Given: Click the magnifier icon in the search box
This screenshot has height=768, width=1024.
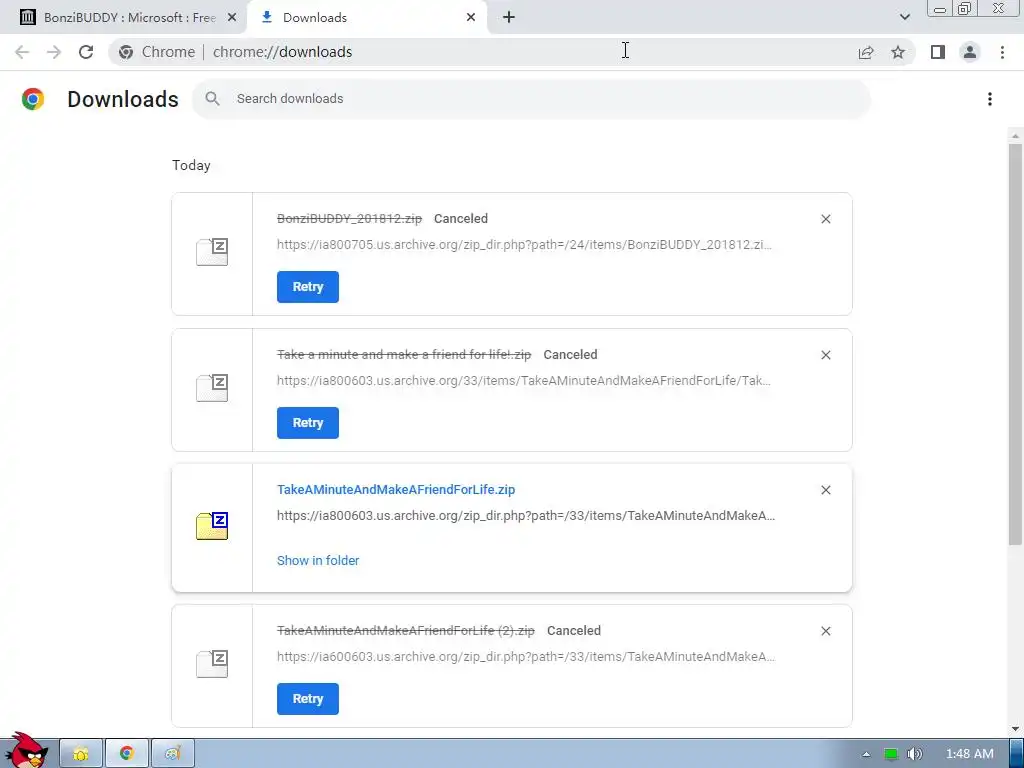Looking at the screenshot, I should pyautogui.click(x=212, y=99).
